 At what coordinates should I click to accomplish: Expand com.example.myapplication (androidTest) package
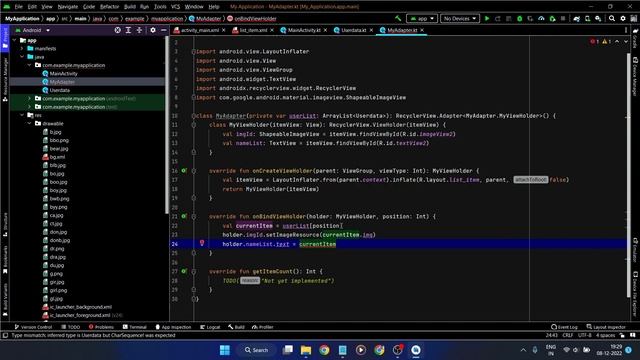click(29, 98)
